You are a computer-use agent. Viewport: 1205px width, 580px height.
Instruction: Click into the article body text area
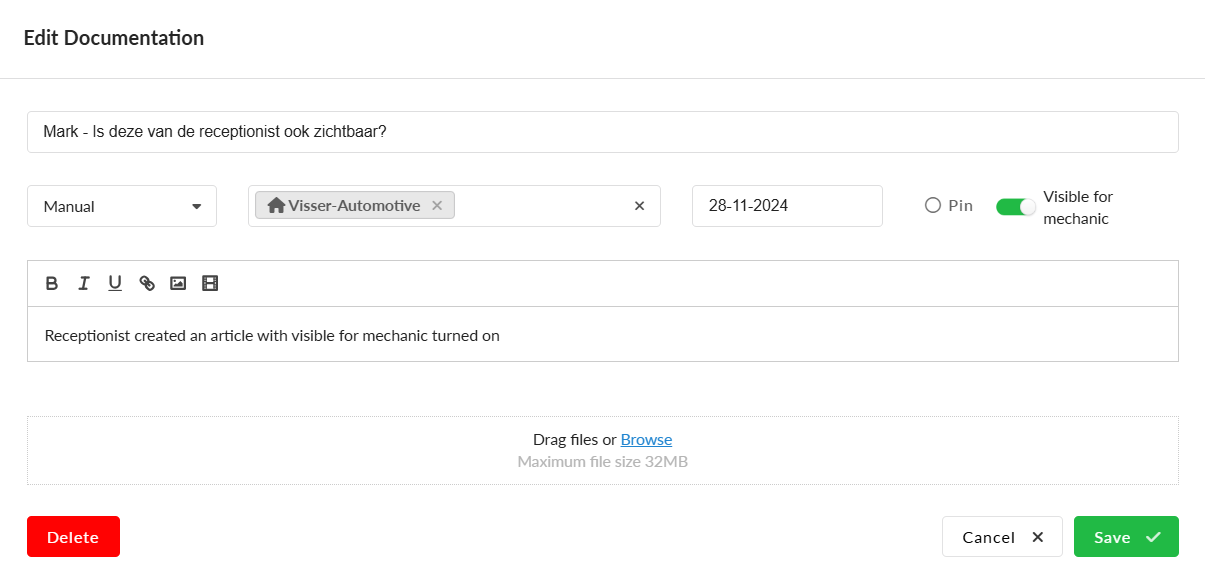pyautogui.click(x=602, y=336)
